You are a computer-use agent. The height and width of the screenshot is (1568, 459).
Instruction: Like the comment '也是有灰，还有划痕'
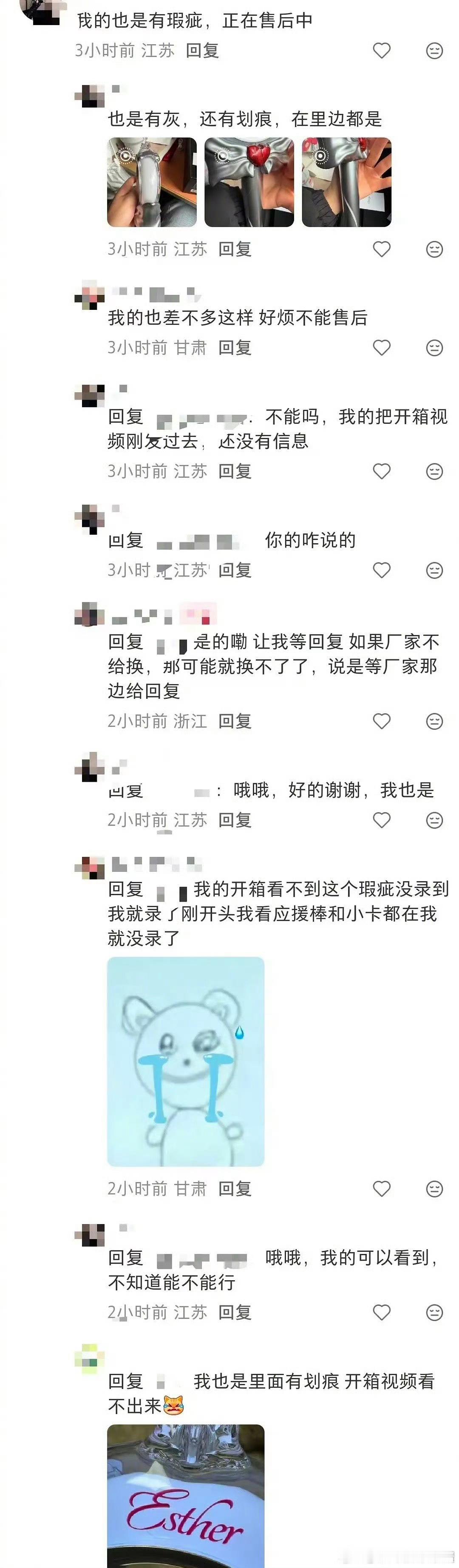pyautogui.click(x=382, y=249)
